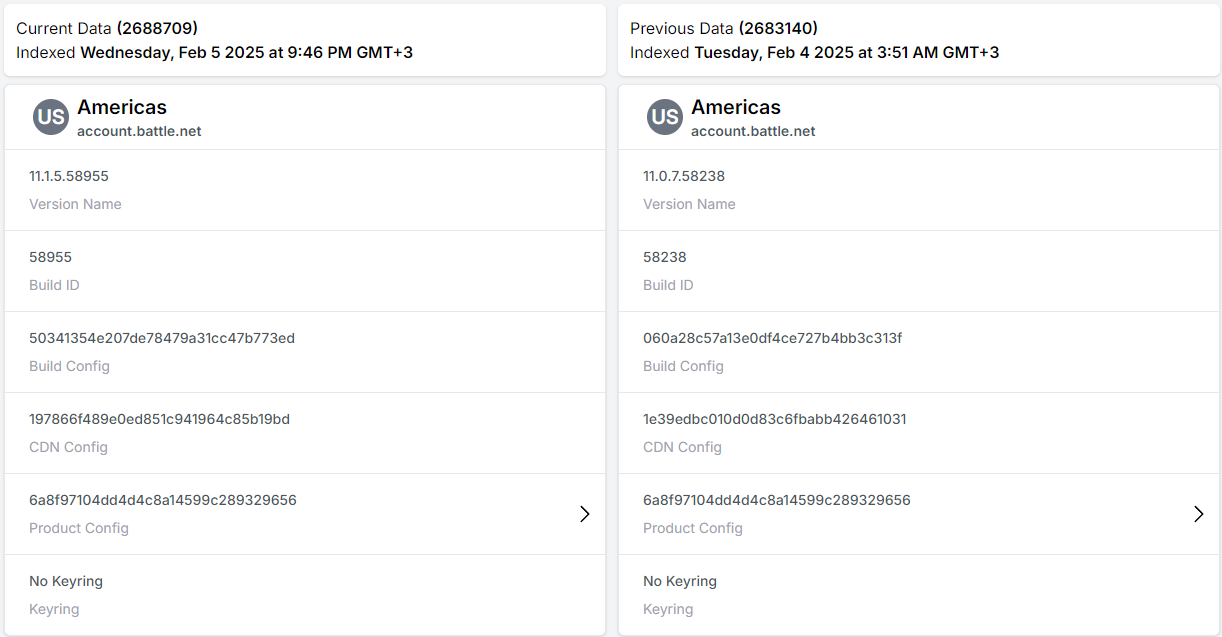Click the Current Data (2688709) header card
This screenshot has width=1222, height=637.
pos(304,40)
